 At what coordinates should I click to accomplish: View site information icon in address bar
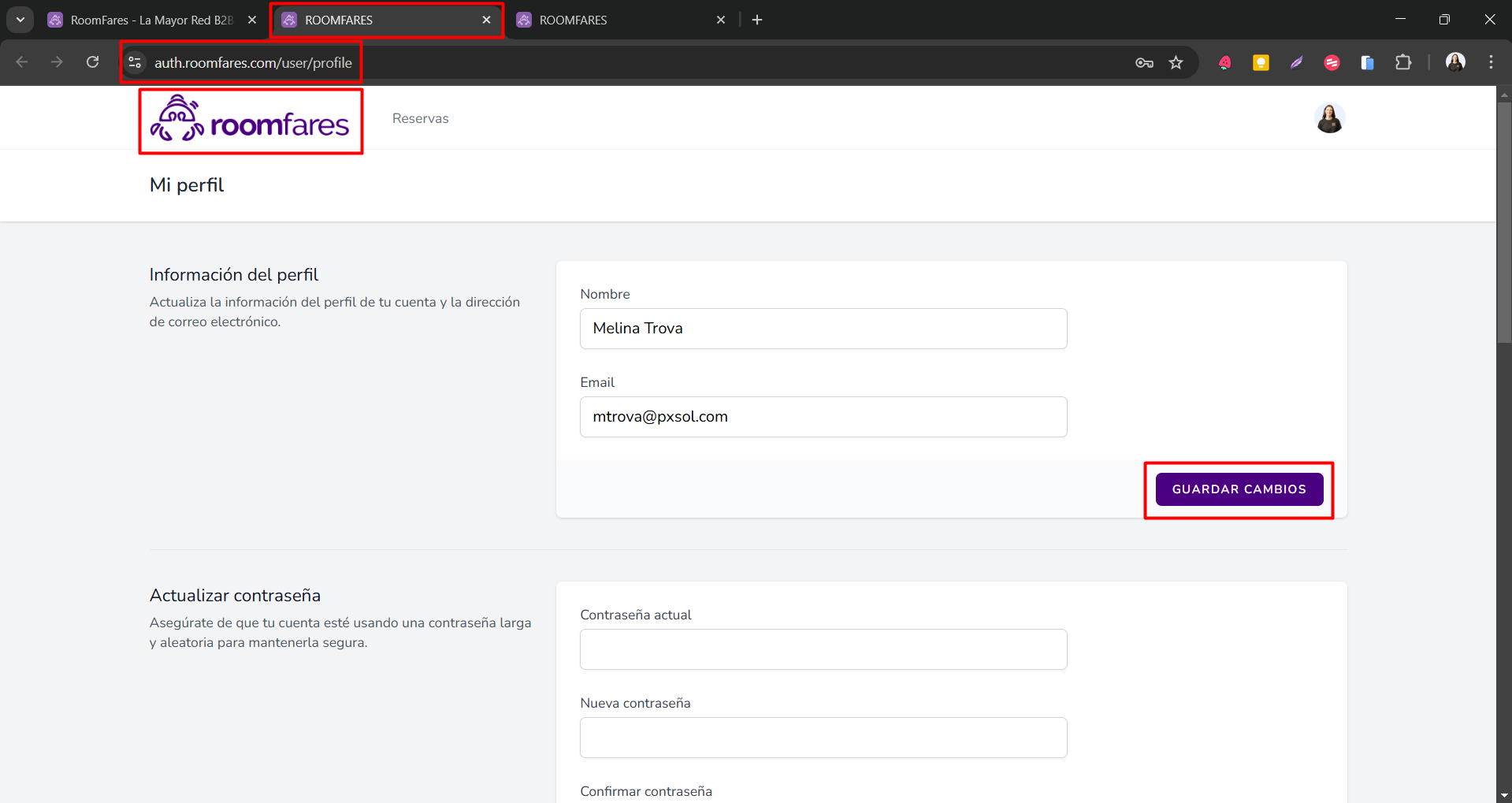point(136,63)
